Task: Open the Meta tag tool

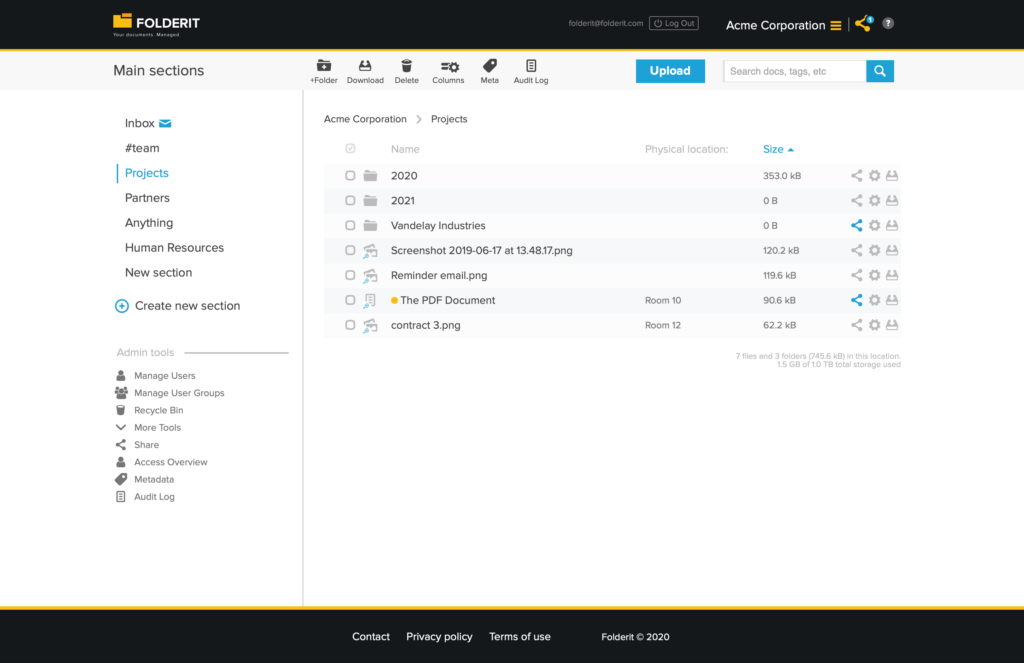Action: pyautogui.click(x=489, y=71)
